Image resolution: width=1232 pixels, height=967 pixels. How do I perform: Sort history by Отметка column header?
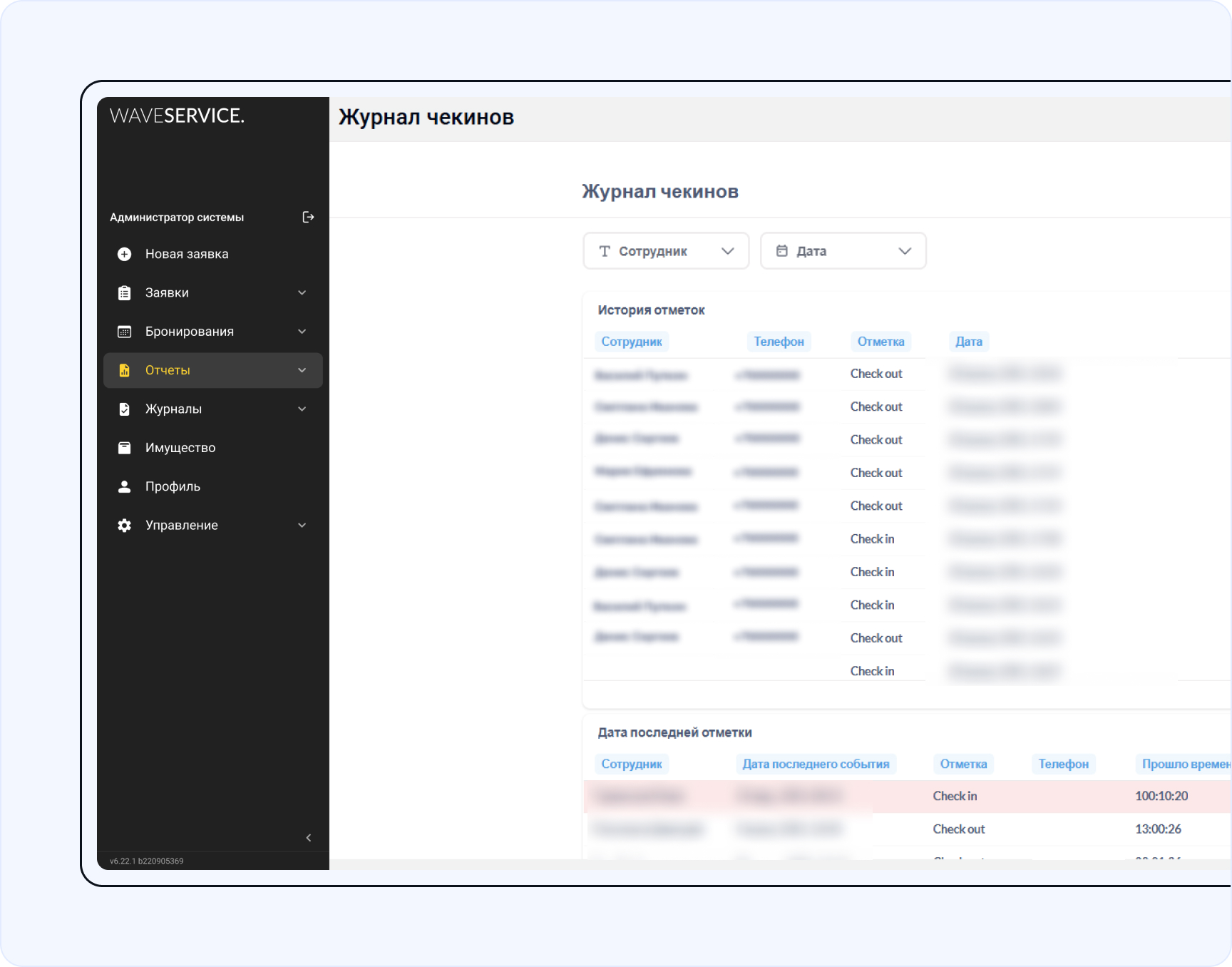pyautogui.click(x=881, y=342)
